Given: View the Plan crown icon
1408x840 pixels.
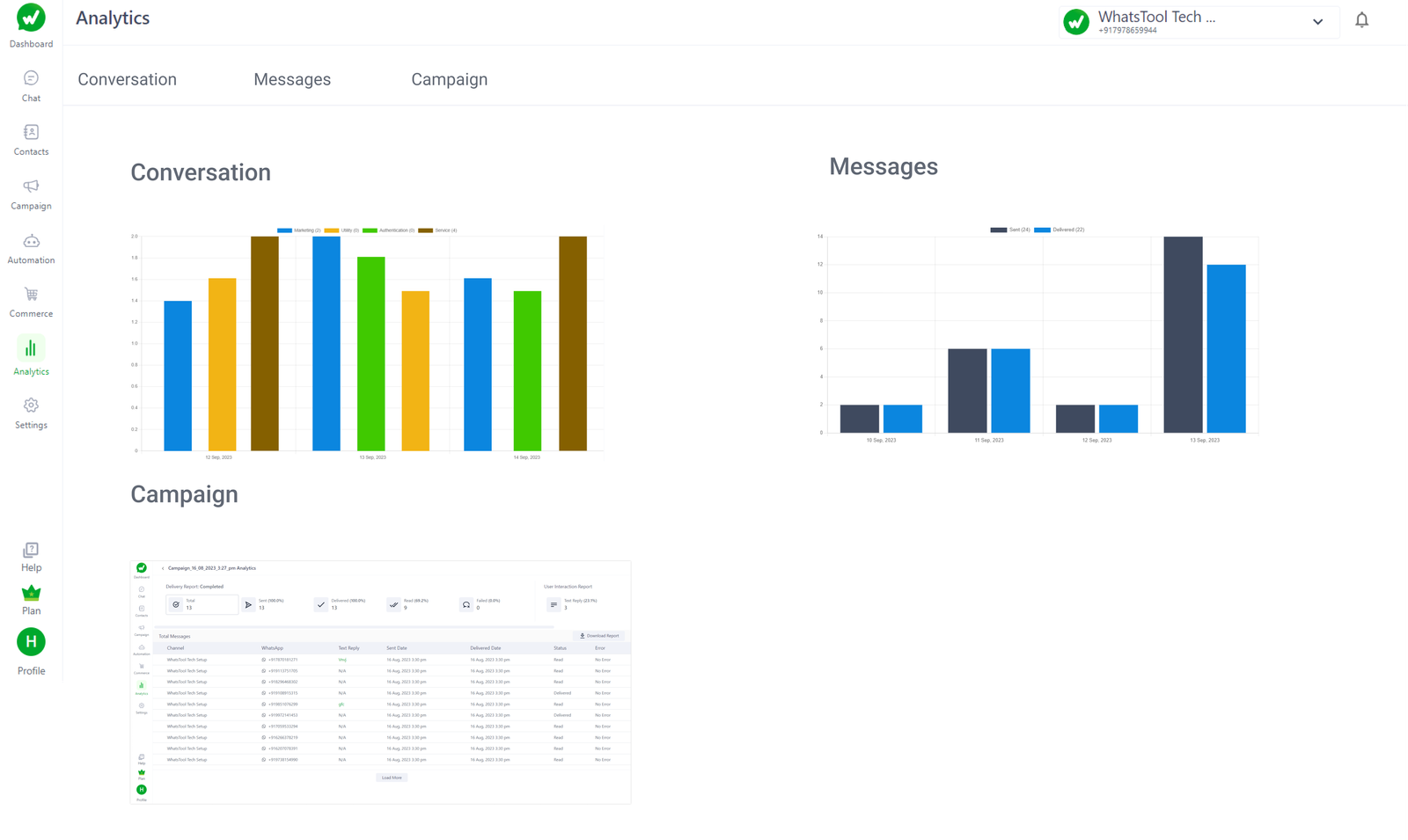Looking at the screenshot, I should point(30,596).
